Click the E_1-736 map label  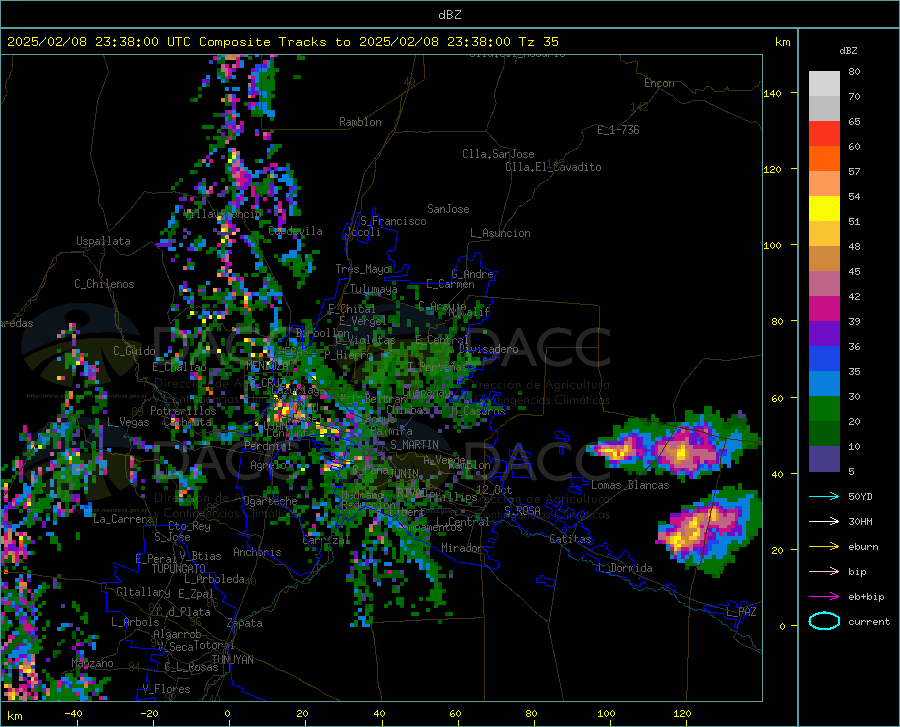(x=618, y=130)
